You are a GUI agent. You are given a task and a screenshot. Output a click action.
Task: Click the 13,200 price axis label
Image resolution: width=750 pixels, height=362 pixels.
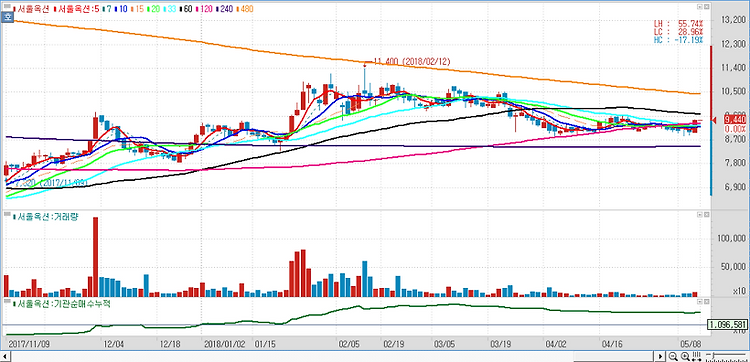735,20
